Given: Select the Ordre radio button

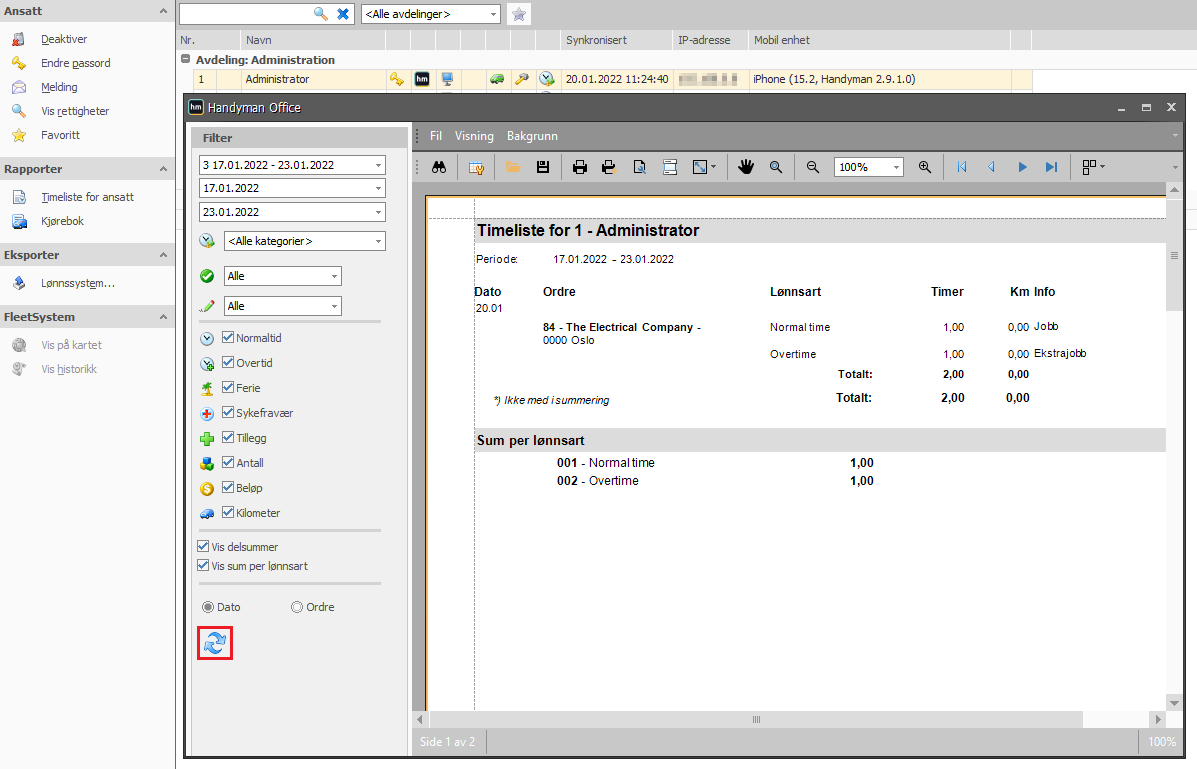Looking at the screenshot, I should coord(297,607).
